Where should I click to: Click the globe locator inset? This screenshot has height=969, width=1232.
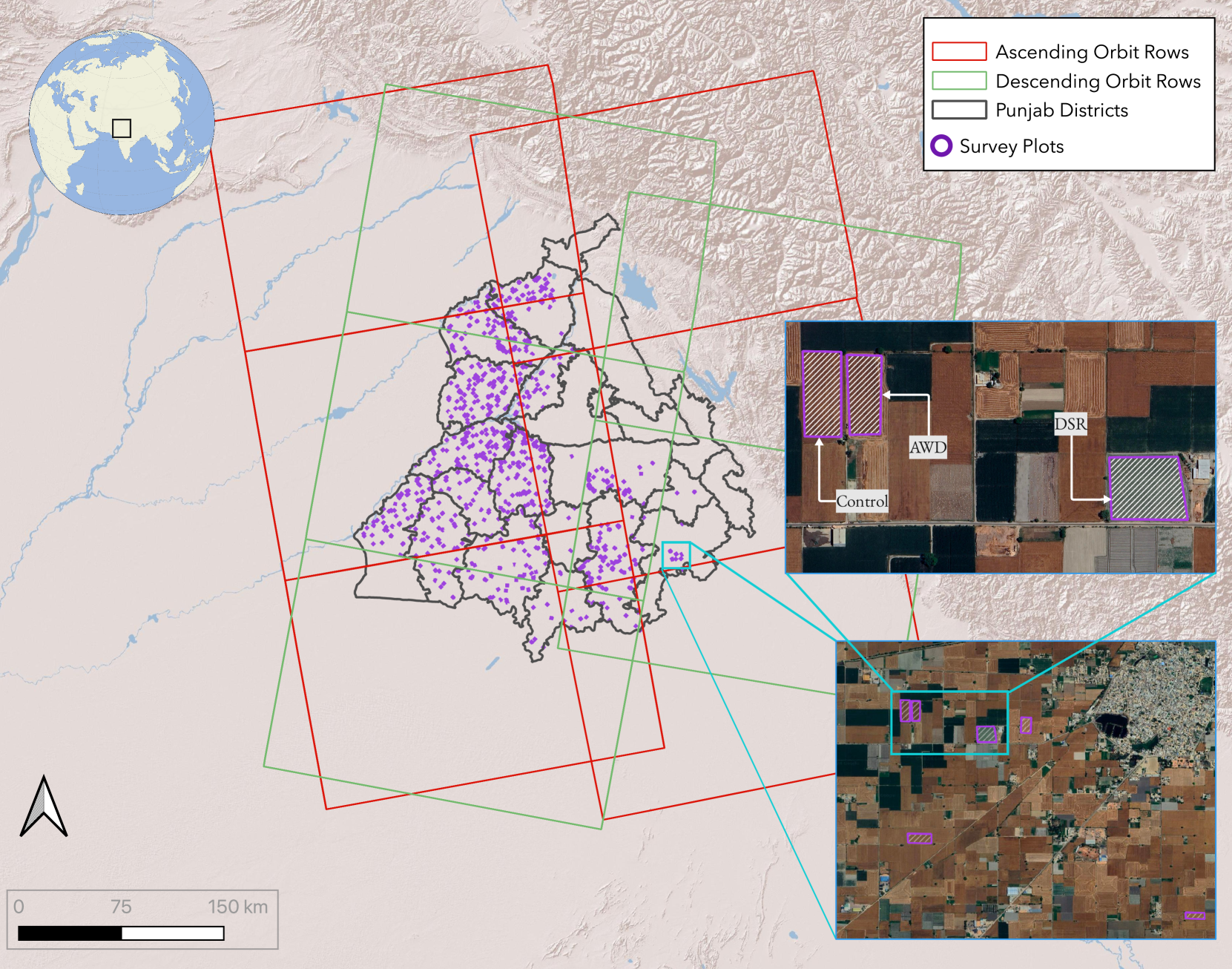pos(122,122)
